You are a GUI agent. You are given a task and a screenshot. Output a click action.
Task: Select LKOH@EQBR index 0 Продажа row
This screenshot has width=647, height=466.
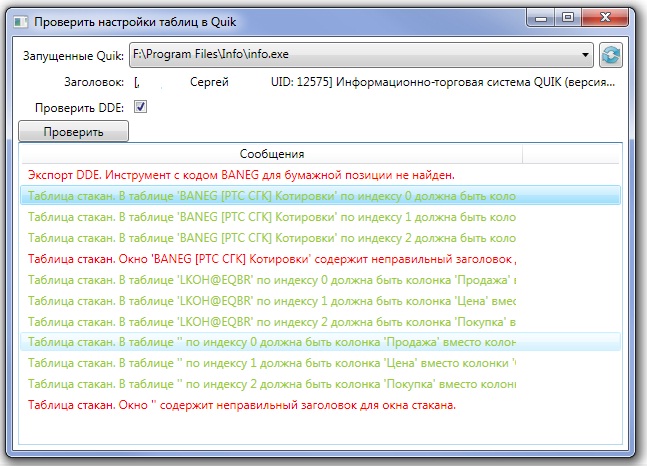click(x=320, y=280)
